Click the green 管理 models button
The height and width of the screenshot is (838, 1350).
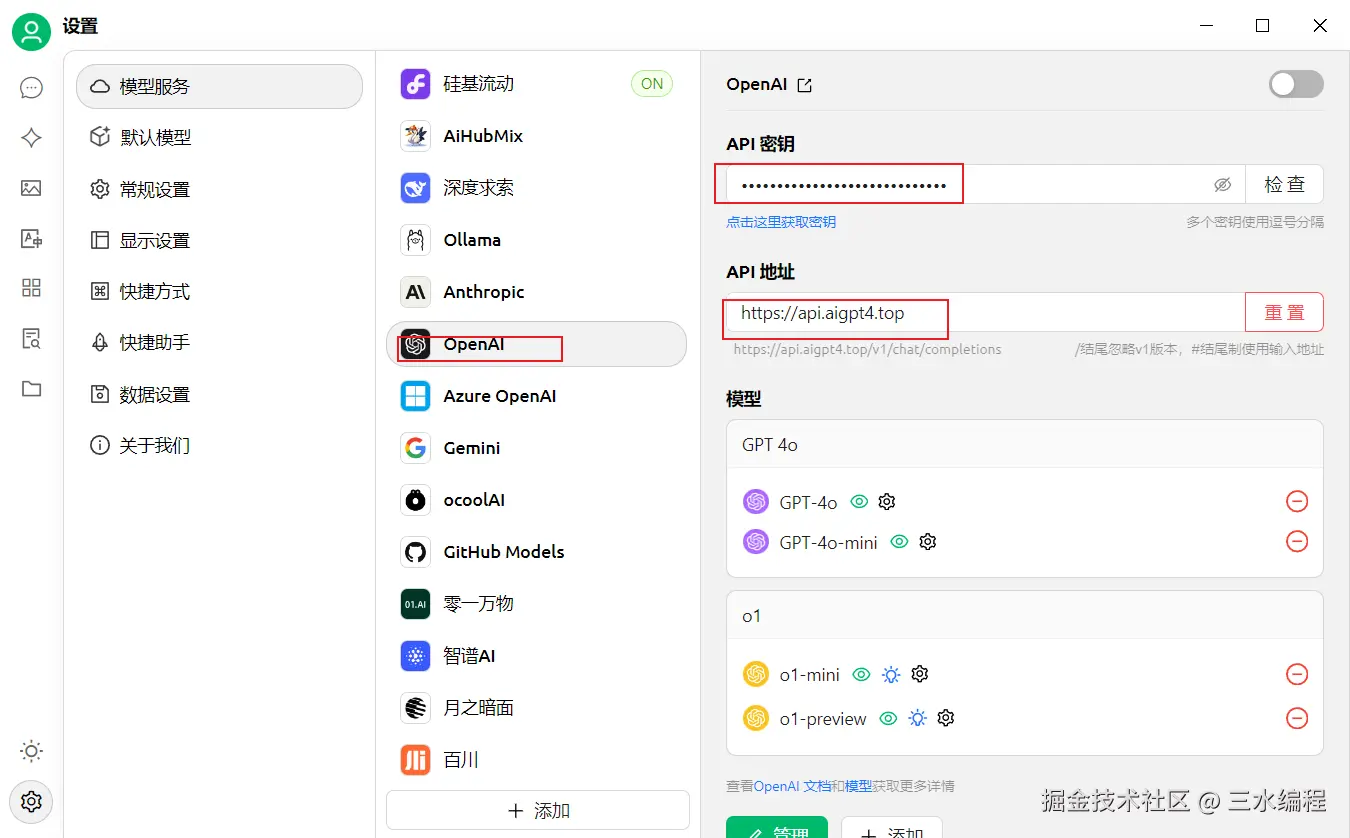777,828
